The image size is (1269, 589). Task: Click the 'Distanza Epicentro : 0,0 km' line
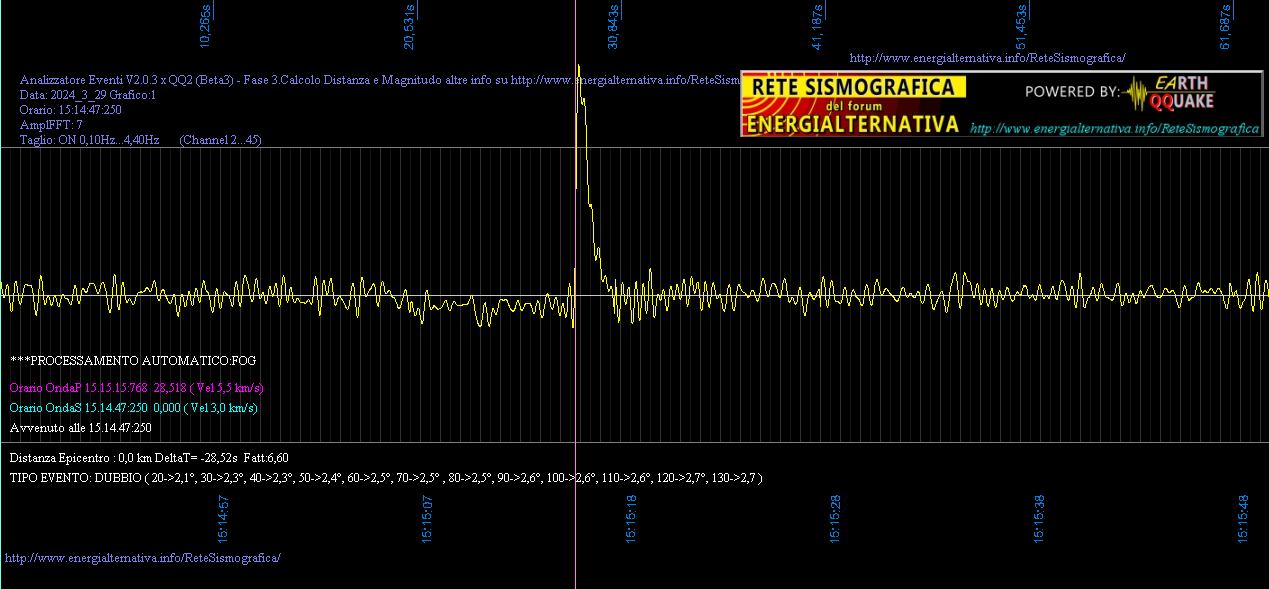(149, 457)
